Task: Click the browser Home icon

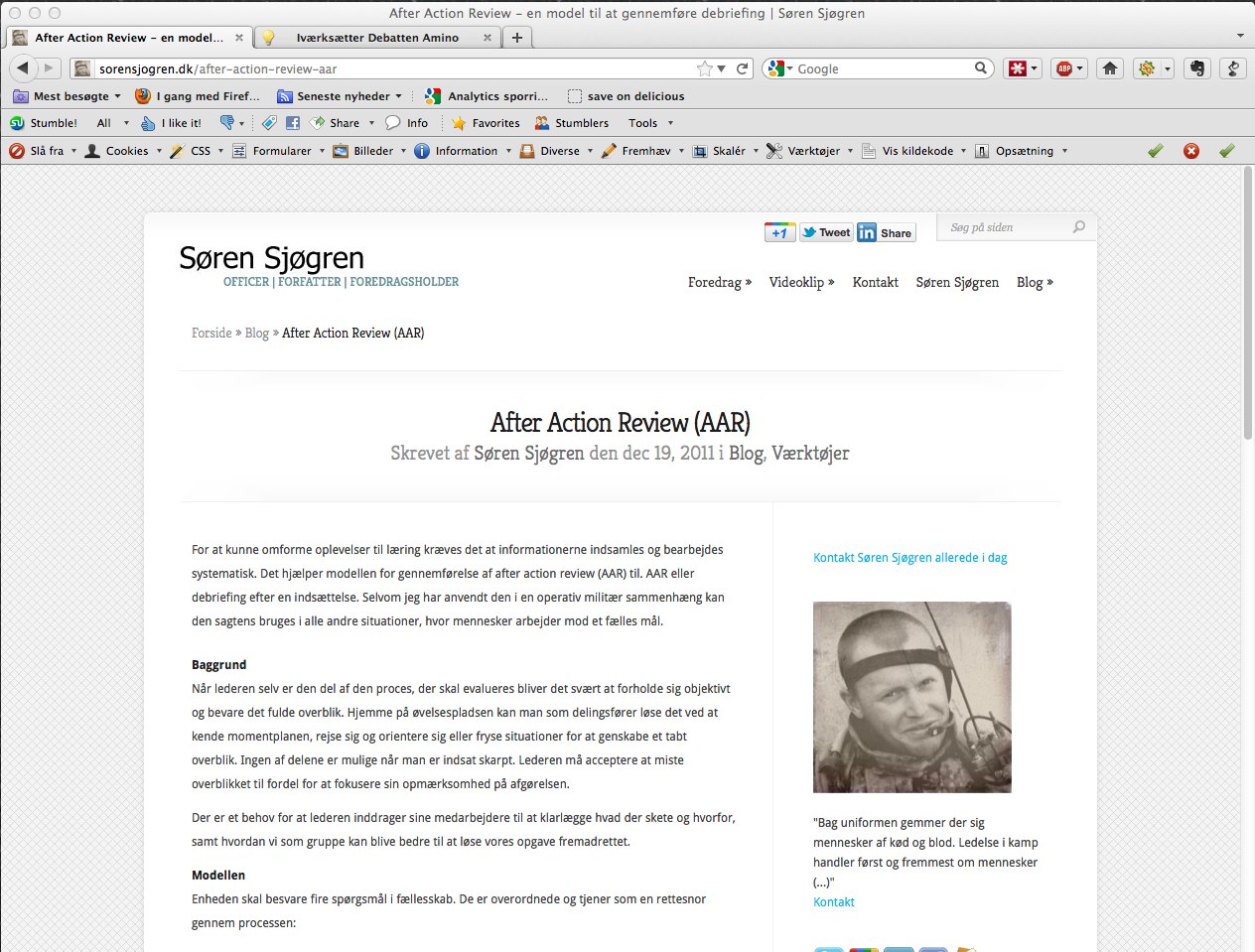Action: (1110, 68)
